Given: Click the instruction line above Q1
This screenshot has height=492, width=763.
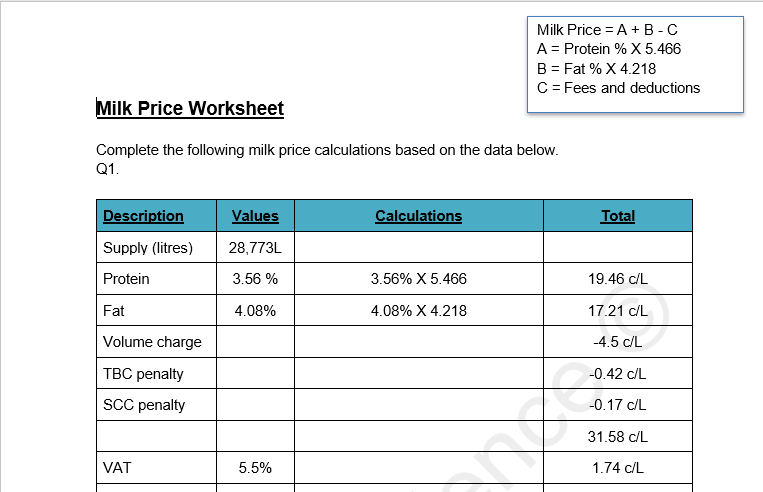Looking at the screenshot, I should [x=326, y=151].
